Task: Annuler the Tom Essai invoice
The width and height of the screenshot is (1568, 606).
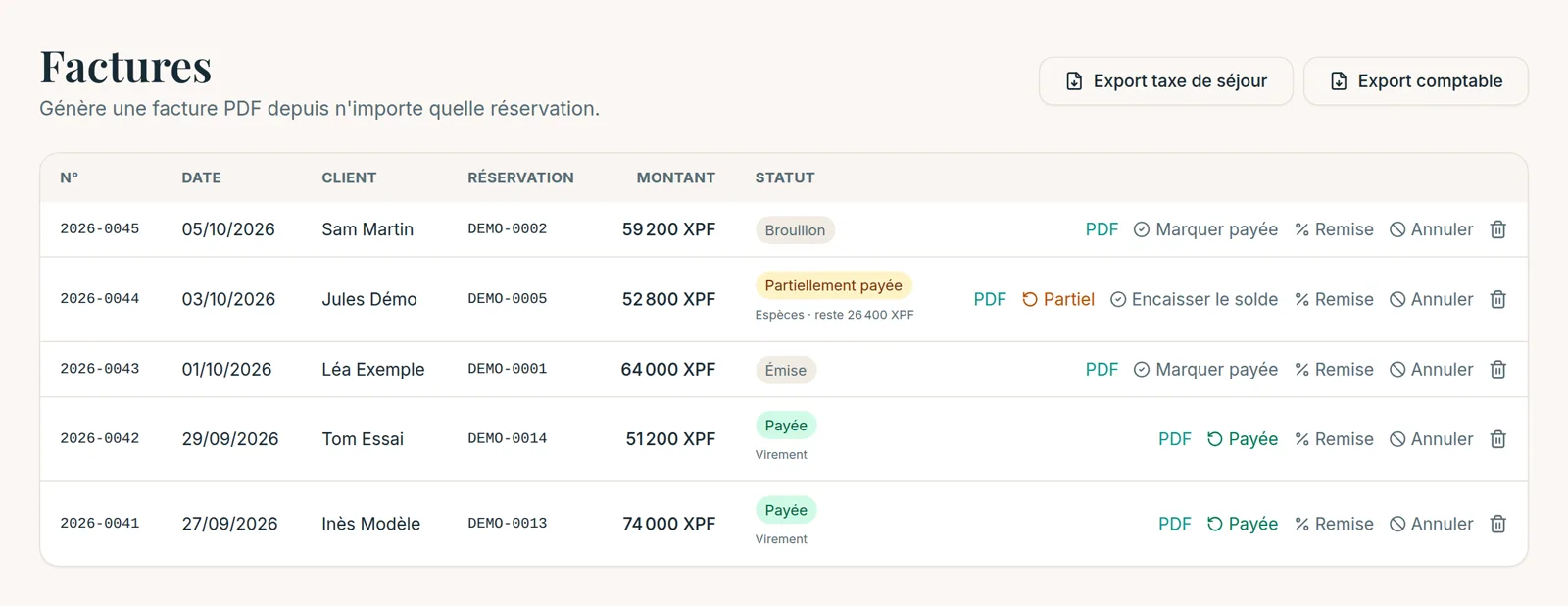Action: [1432, 439]
